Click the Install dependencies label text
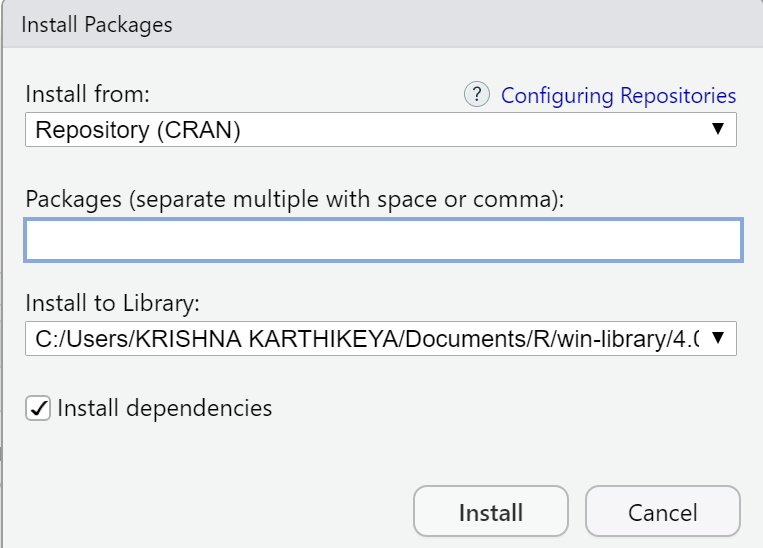This screenshot has width=763, height=548. click(165, 408)
